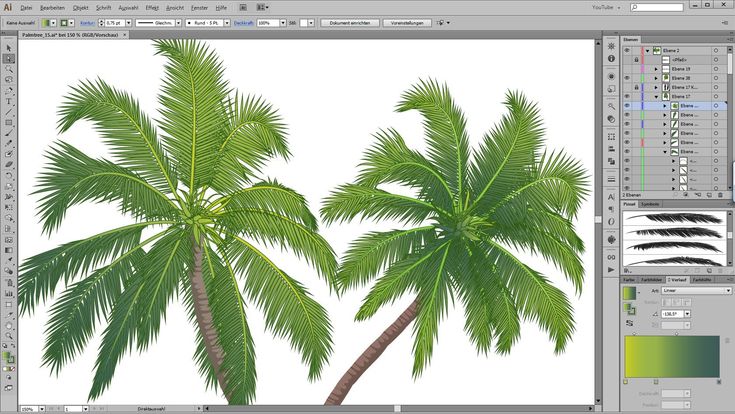Toggle visibility of Ebene 17 layer
The width and height of the screenshot is (735, 414).
click(x=627, y=96)
